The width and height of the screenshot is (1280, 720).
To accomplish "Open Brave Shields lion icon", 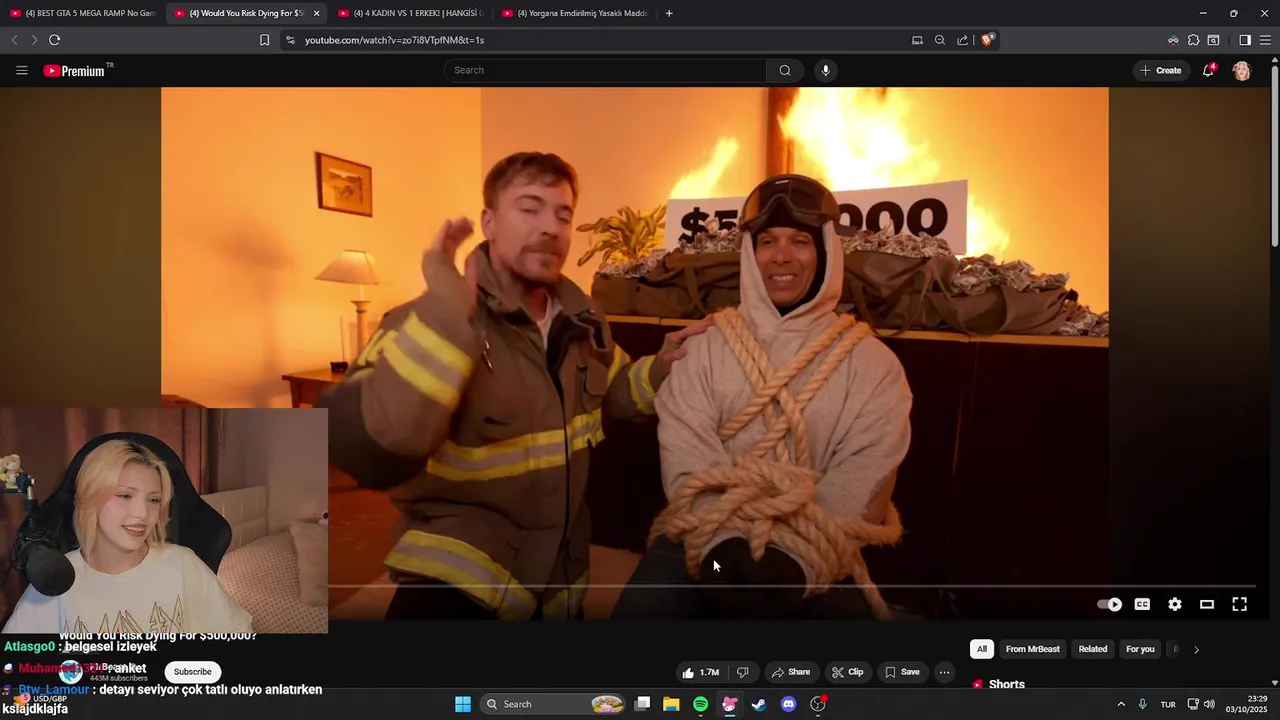I will tap(987, 40).
